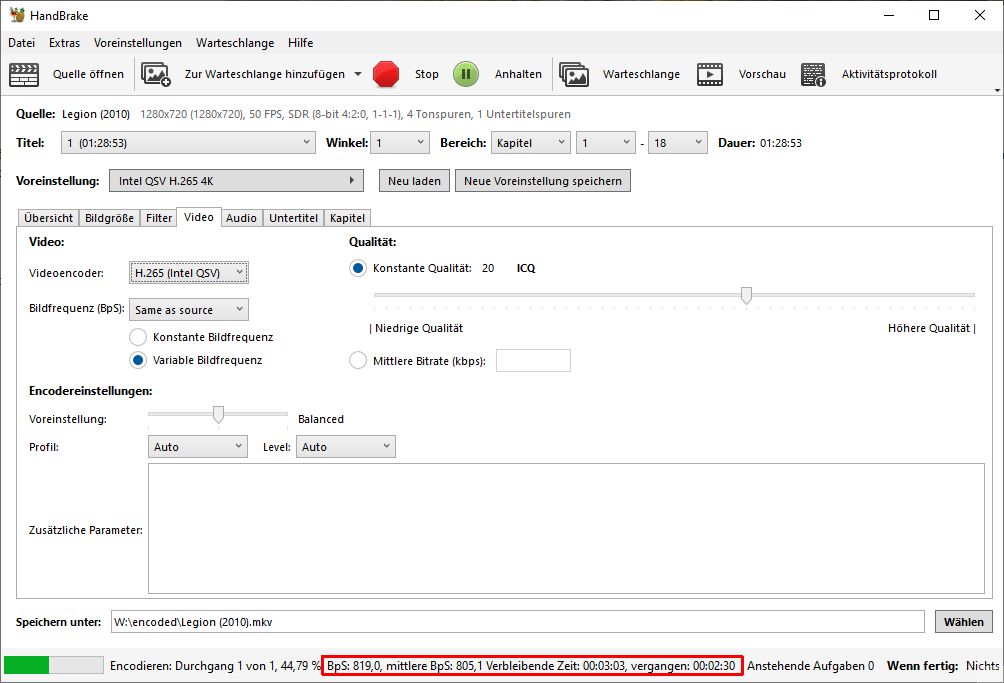Switch to the Untertitel tab
This screenshot has width=1004, height=683.
coord(293,218)
